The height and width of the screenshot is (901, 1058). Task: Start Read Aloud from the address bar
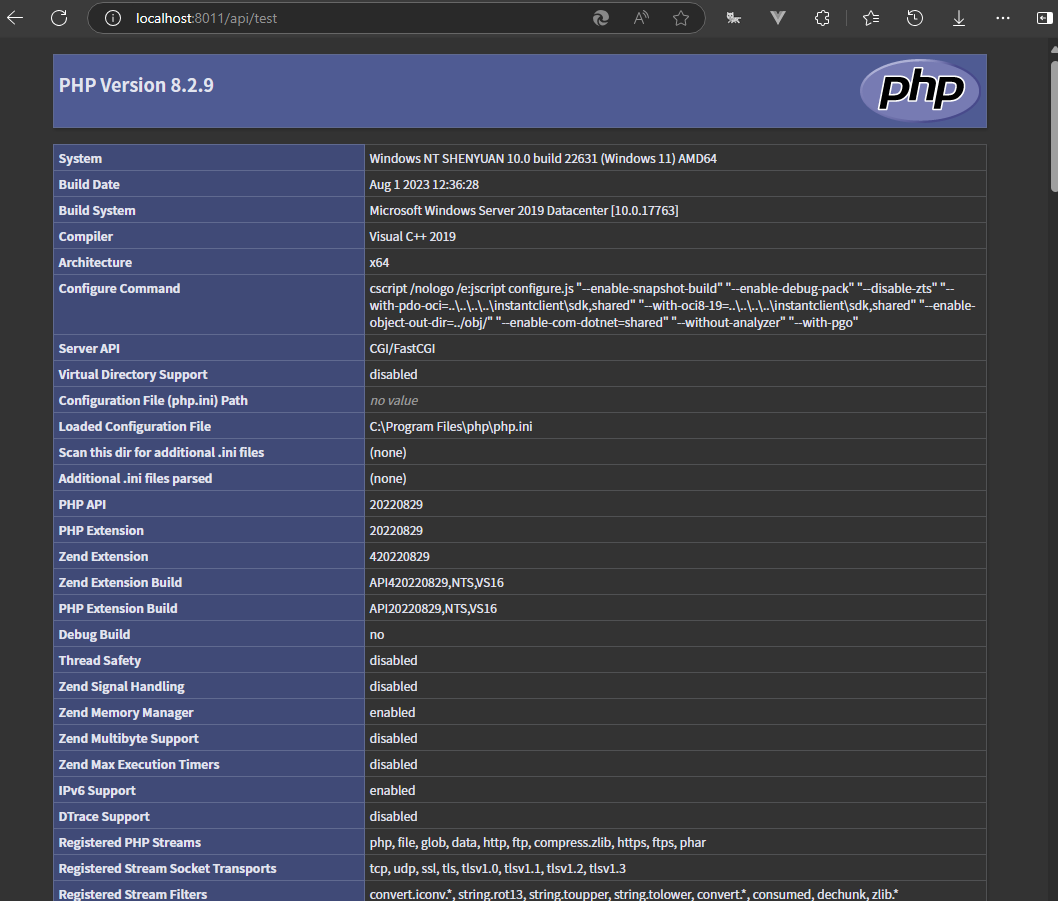[x=641, y=18]
